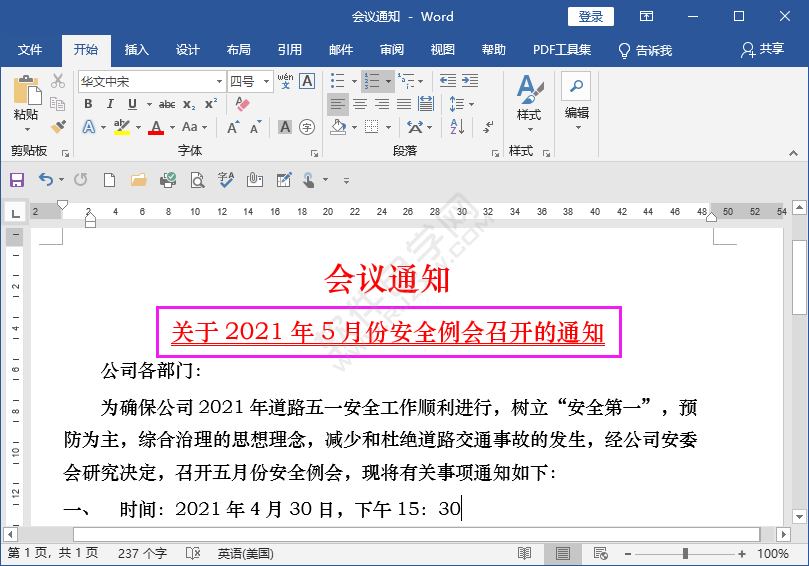Click the Clear Formatting eraser icon
809x566 pixels.
[242, 104]
